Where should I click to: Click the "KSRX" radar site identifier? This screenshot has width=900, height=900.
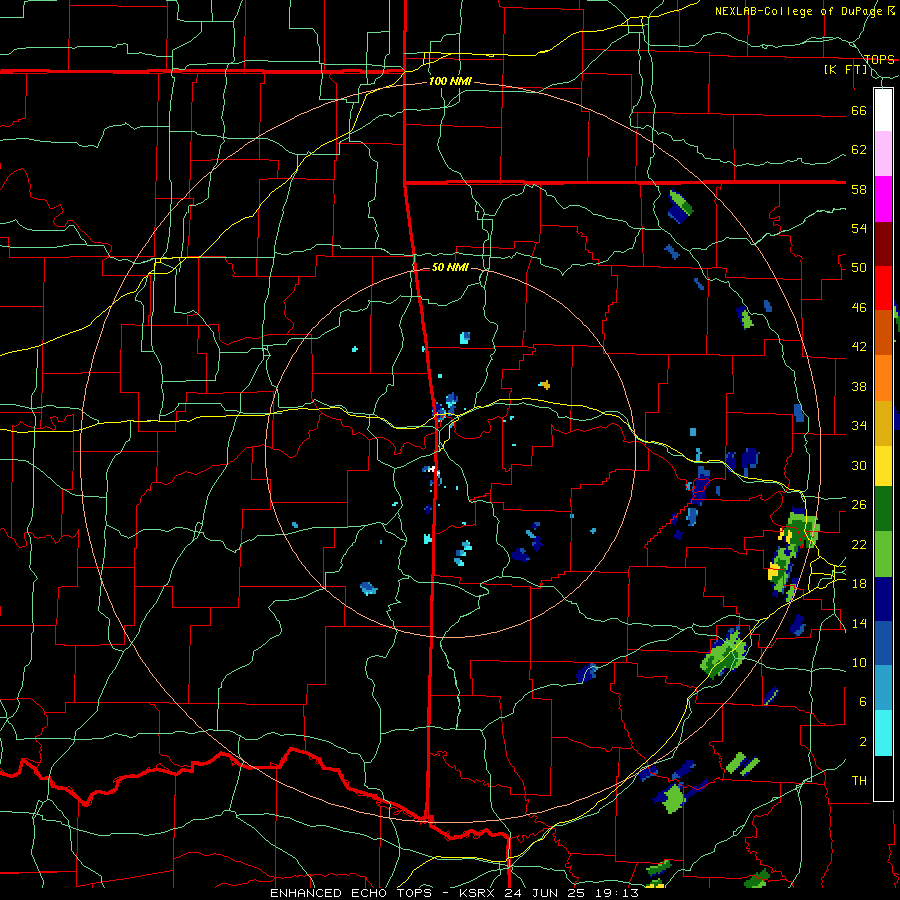pos(479,893)
